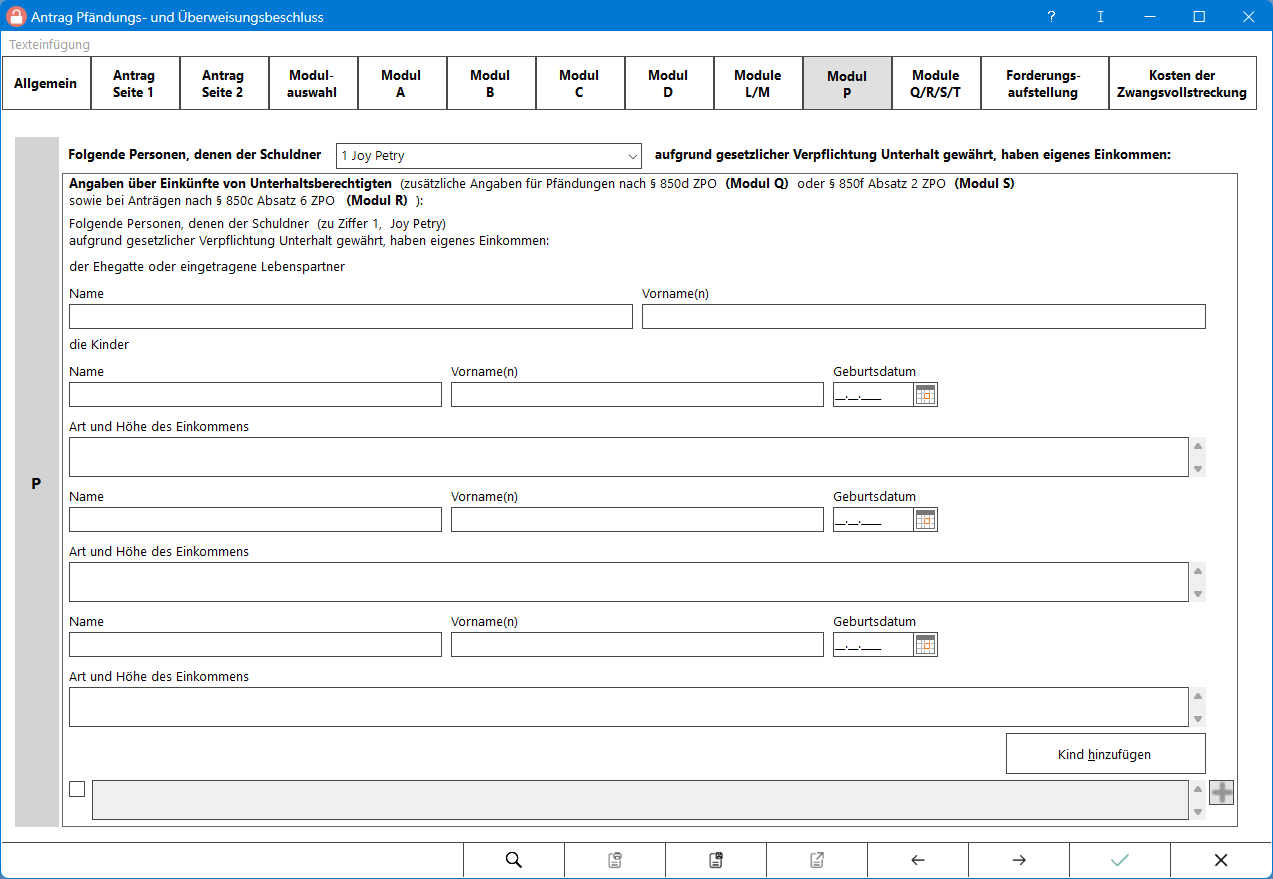
Task: Open the Antrag Seite 1 tab
Action: 134,83
